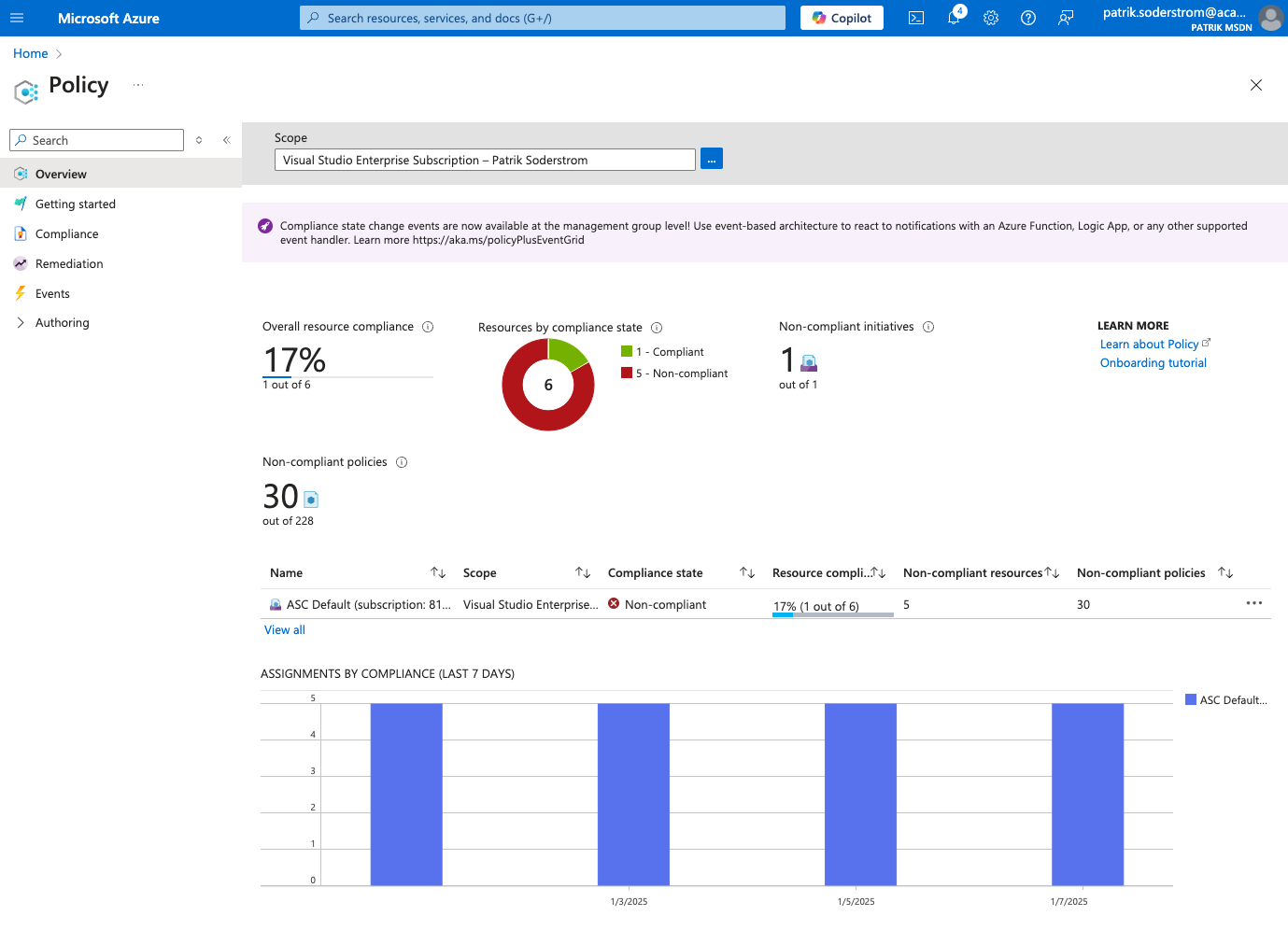
Task: Click the non-compliant initiatives icon
Action: point(809,363)
